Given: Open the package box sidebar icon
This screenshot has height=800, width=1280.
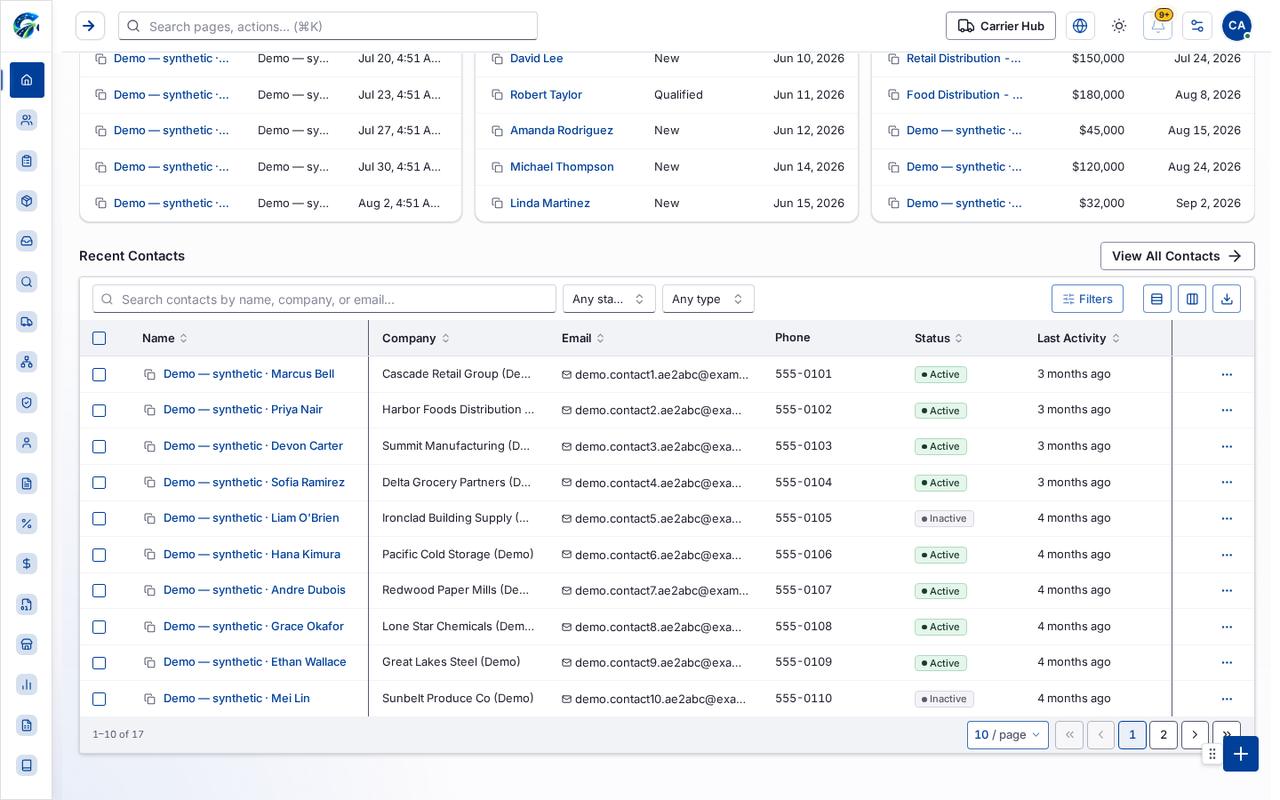Looking at the screenshot, I should click(x=27, y=201).
